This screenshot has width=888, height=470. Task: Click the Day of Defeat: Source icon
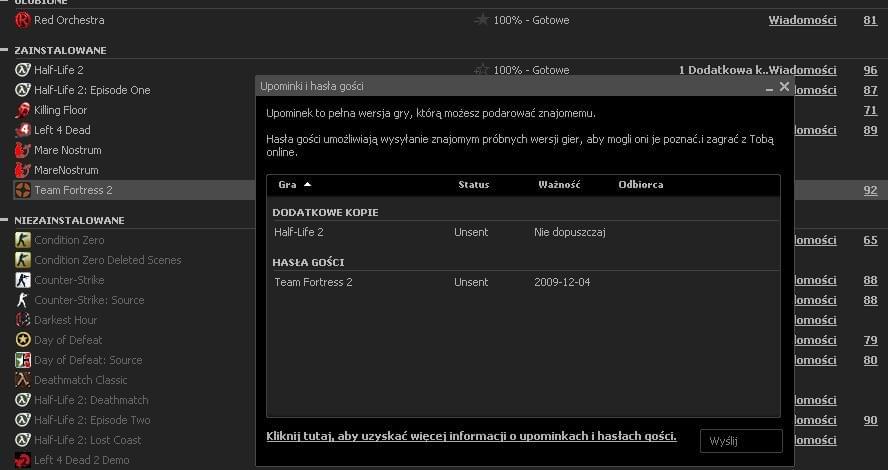23,360
